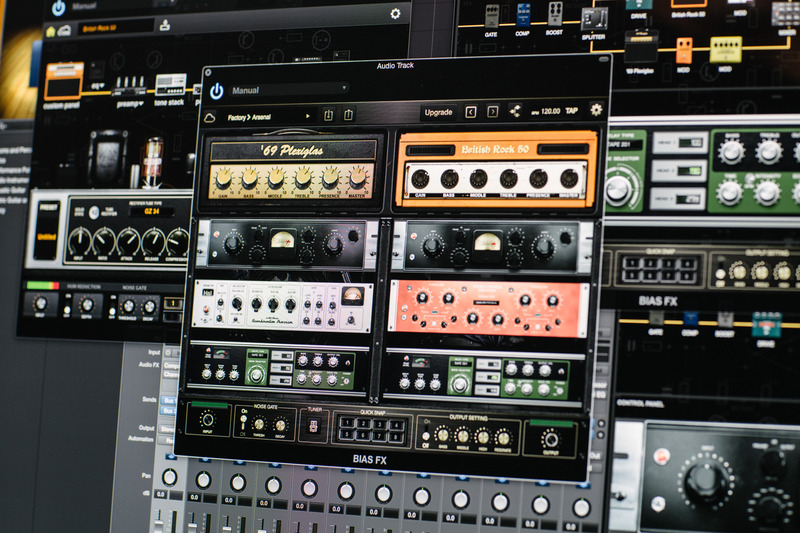Click home icon in background BIAS Amp window
Screen dimensions: 800x533
coord(51,31)
